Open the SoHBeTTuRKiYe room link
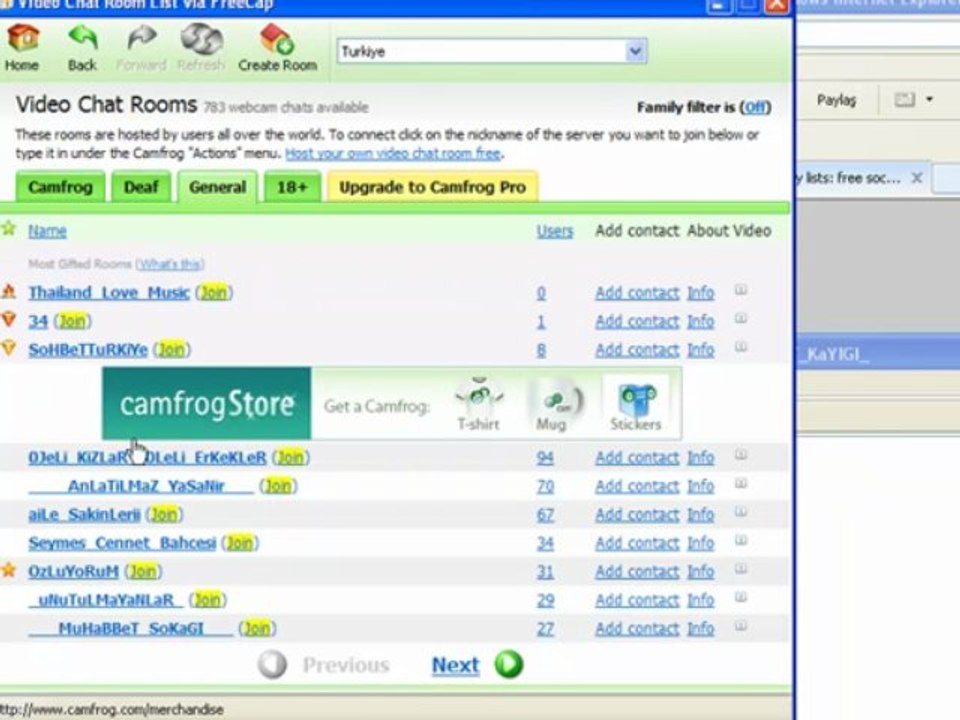This screenshot has width=960, height=720. 88,350
